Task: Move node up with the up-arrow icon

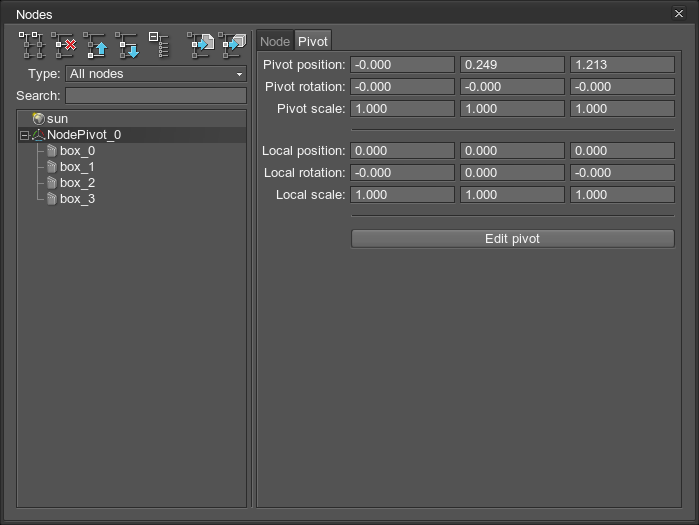Action: click(x=96, y=44)
